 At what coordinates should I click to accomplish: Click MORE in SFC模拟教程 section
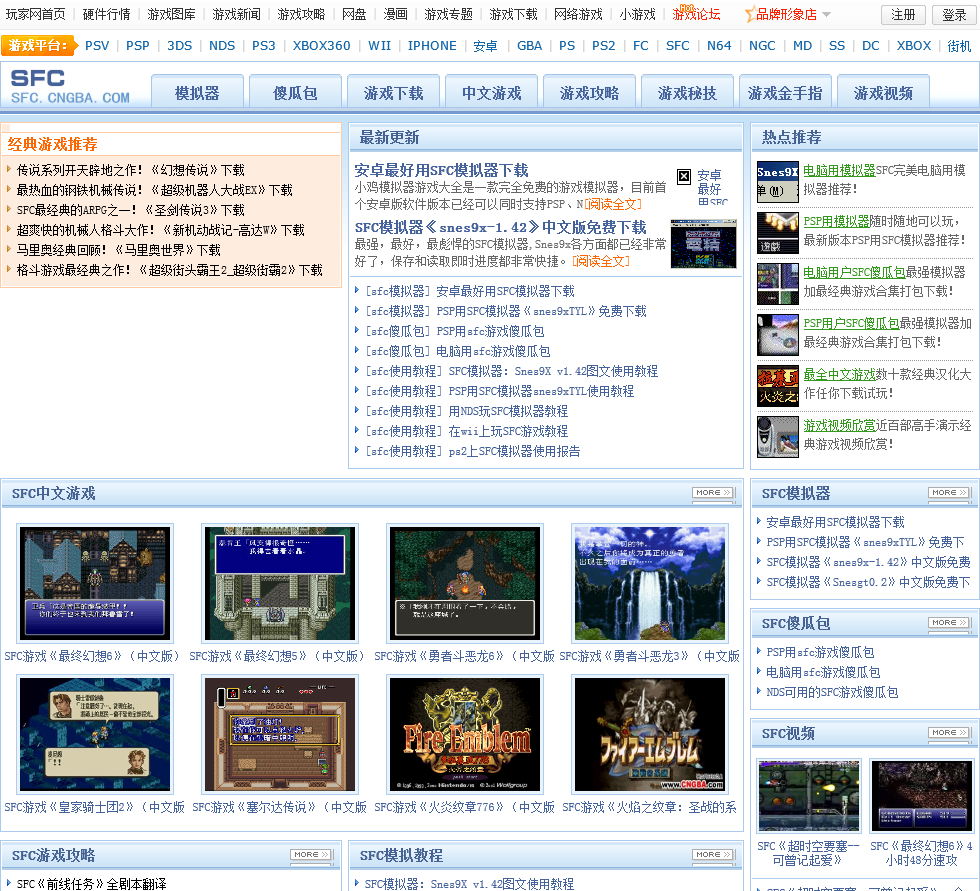pos(713,855)
